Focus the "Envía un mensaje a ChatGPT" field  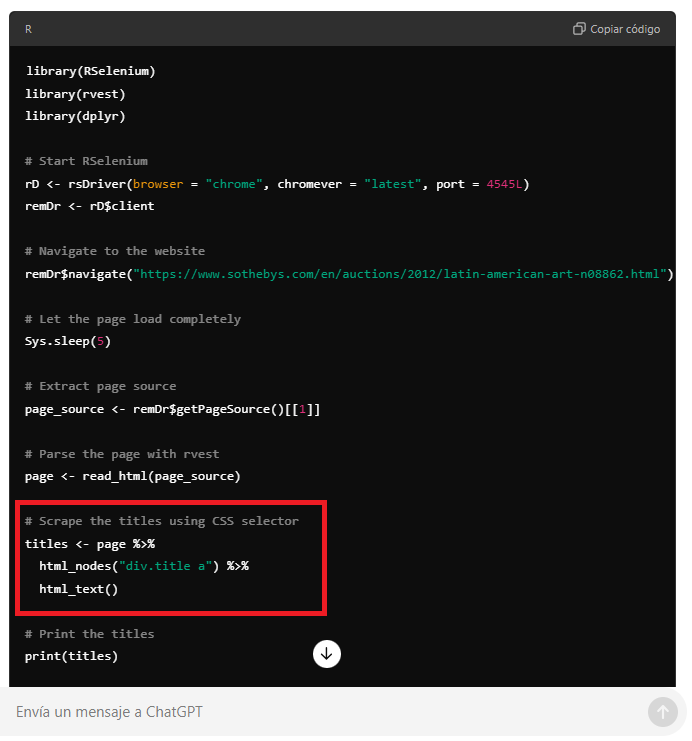click(x=320, y=712)
